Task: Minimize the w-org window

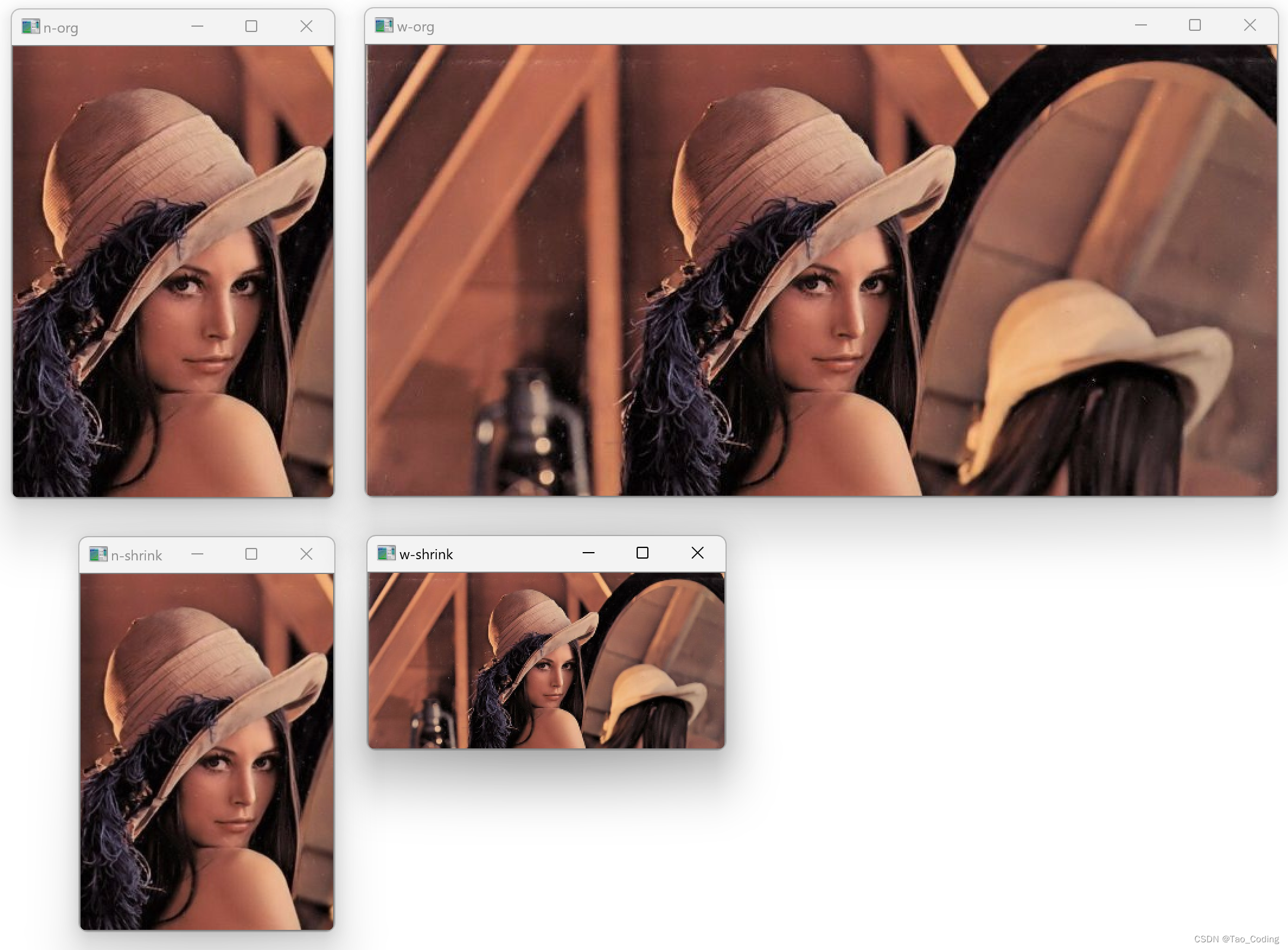Action: coord(1141,25)
